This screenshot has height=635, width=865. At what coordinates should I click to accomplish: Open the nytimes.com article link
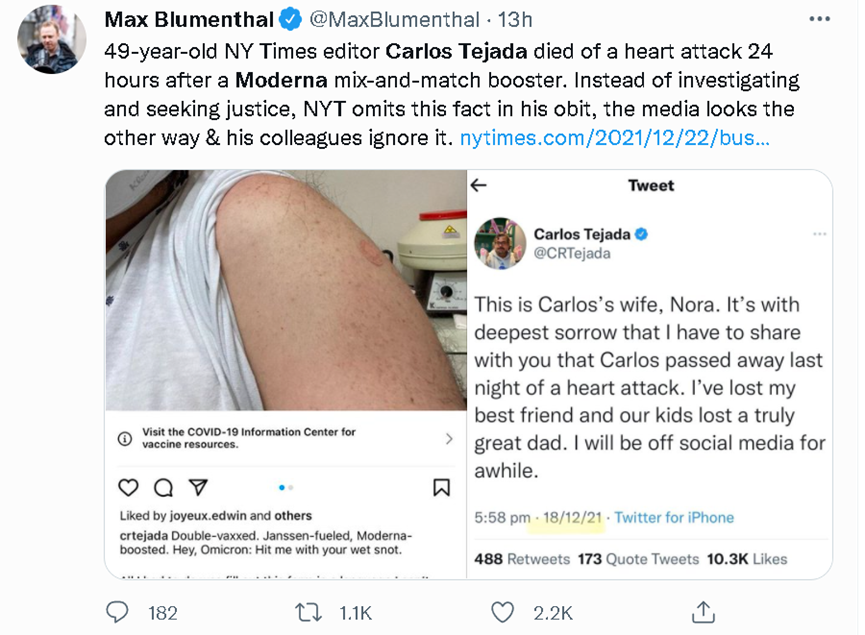click(614, 138)
